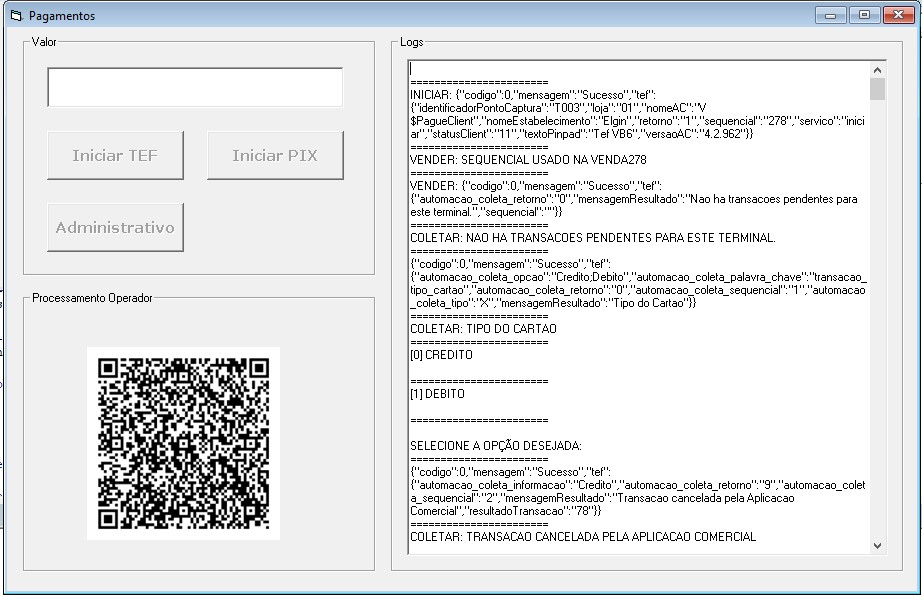The height and width of the screenshot is (597, 922).
Task: Click the Logs scrollbar up arrow
Action: (877, 70)
